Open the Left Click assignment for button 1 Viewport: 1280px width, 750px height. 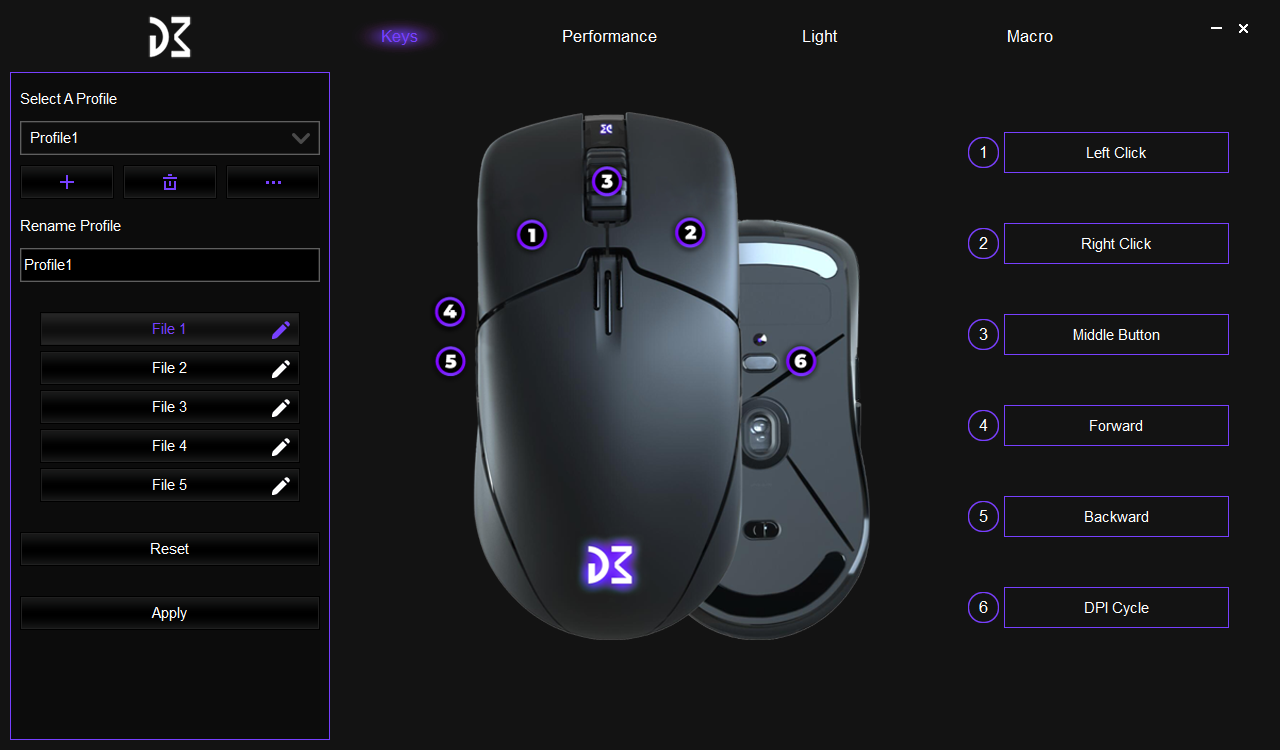1116,153
